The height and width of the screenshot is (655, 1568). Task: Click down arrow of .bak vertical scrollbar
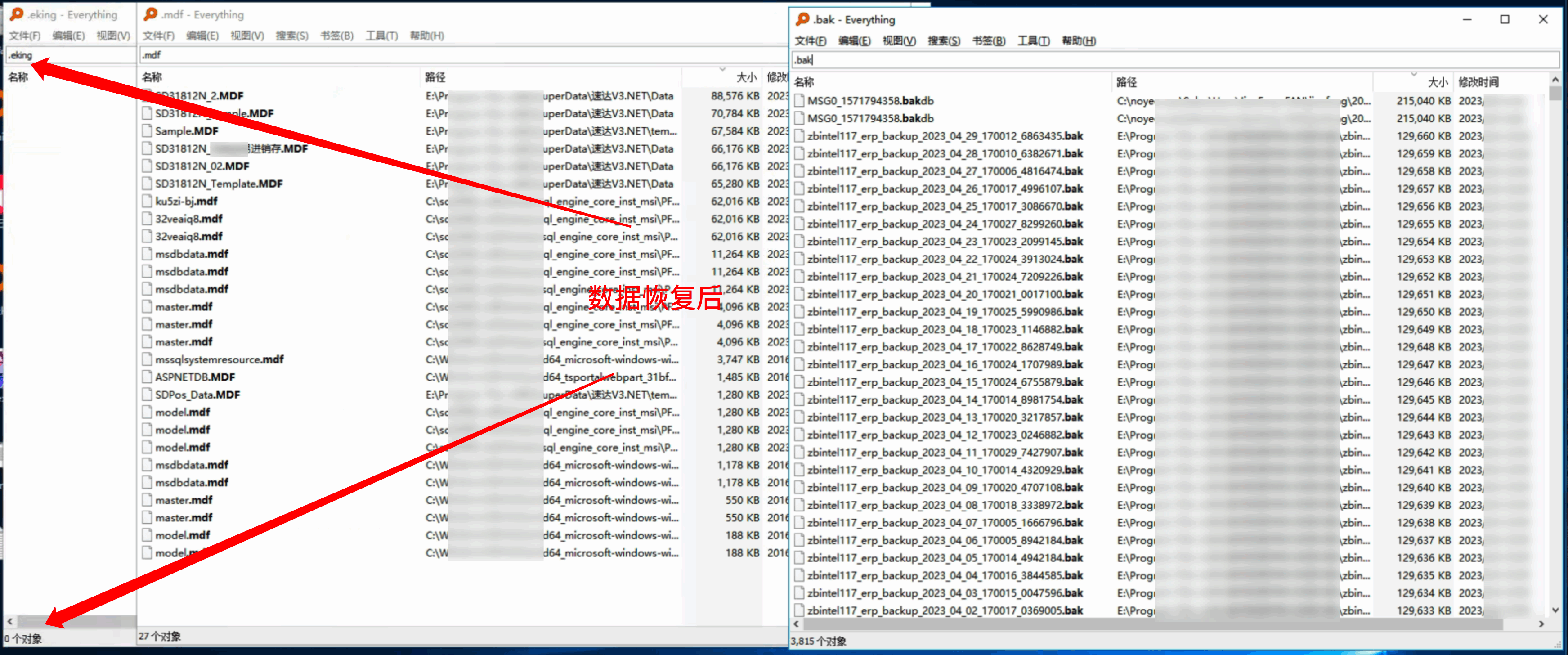(x=1555, y=610)
